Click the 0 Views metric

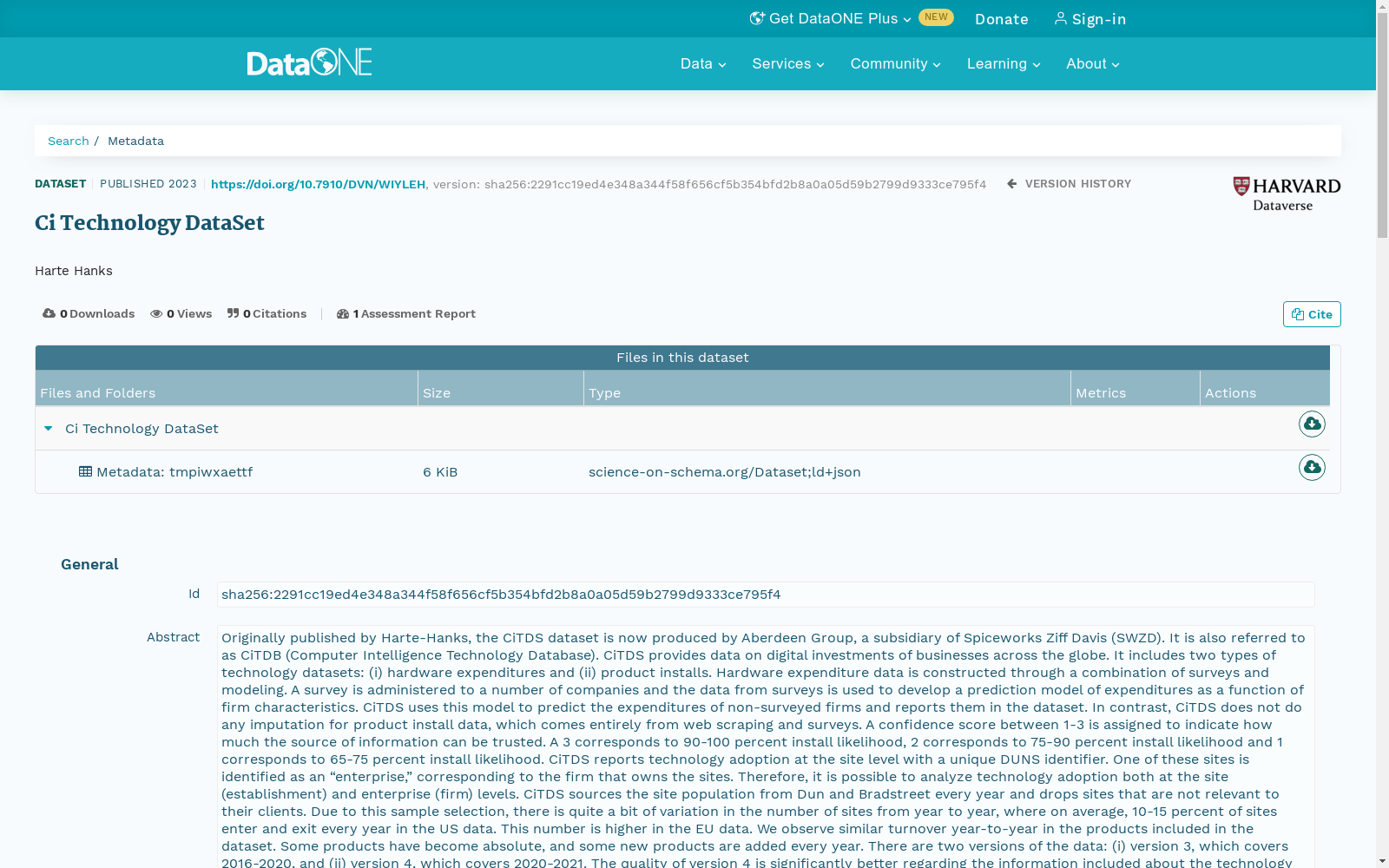(x=181, y=313)
